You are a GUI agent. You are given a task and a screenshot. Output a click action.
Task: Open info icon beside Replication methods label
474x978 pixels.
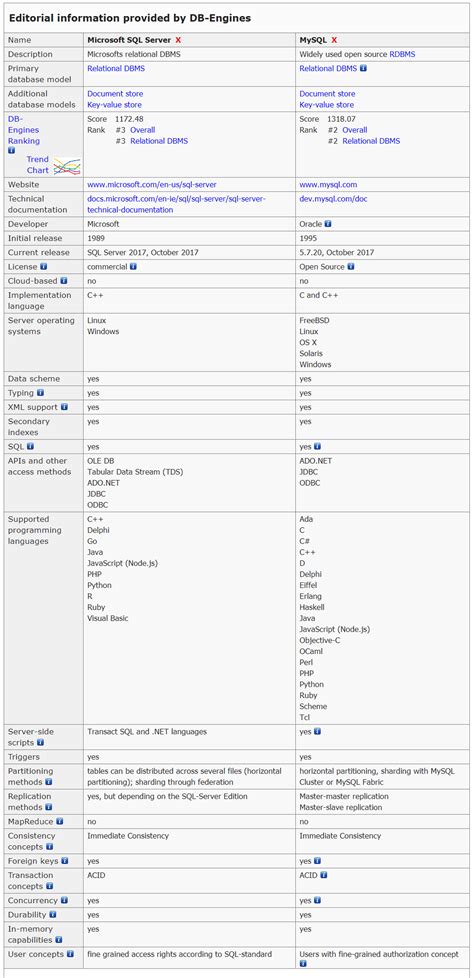point(49,808)
